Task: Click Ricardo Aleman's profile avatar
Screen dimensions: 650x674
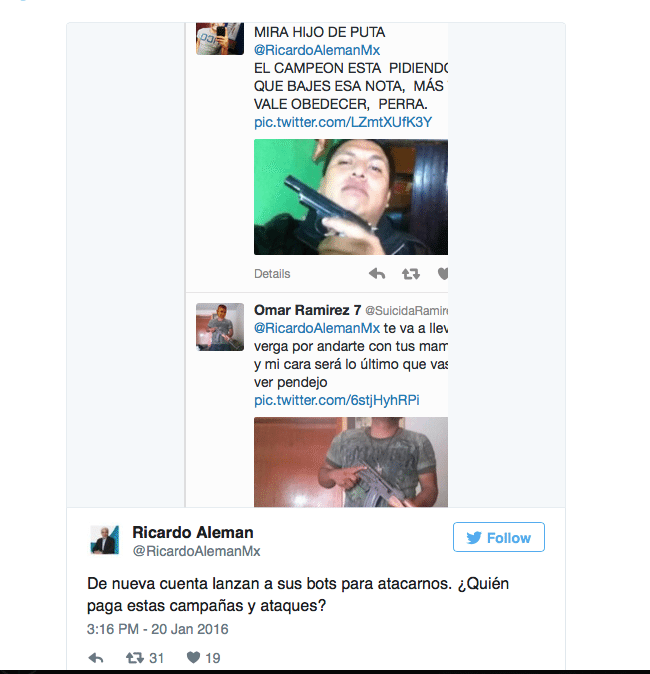Action: (104, 540)
